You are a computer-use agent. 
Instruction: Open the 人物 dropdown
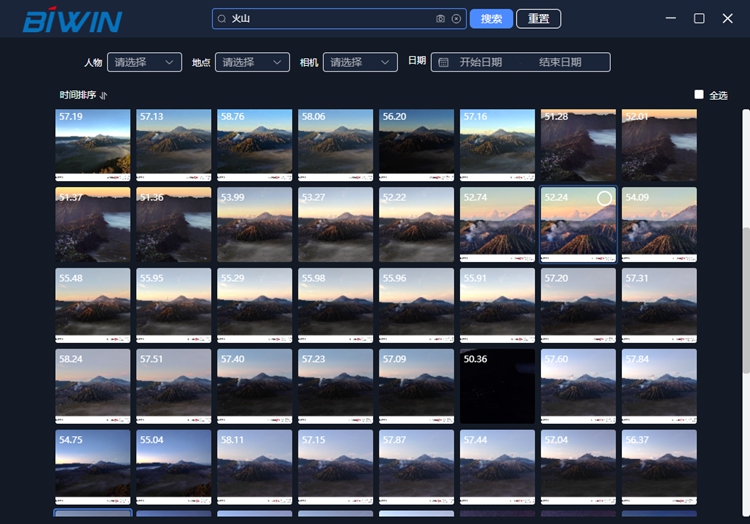[x=144, y=62]
